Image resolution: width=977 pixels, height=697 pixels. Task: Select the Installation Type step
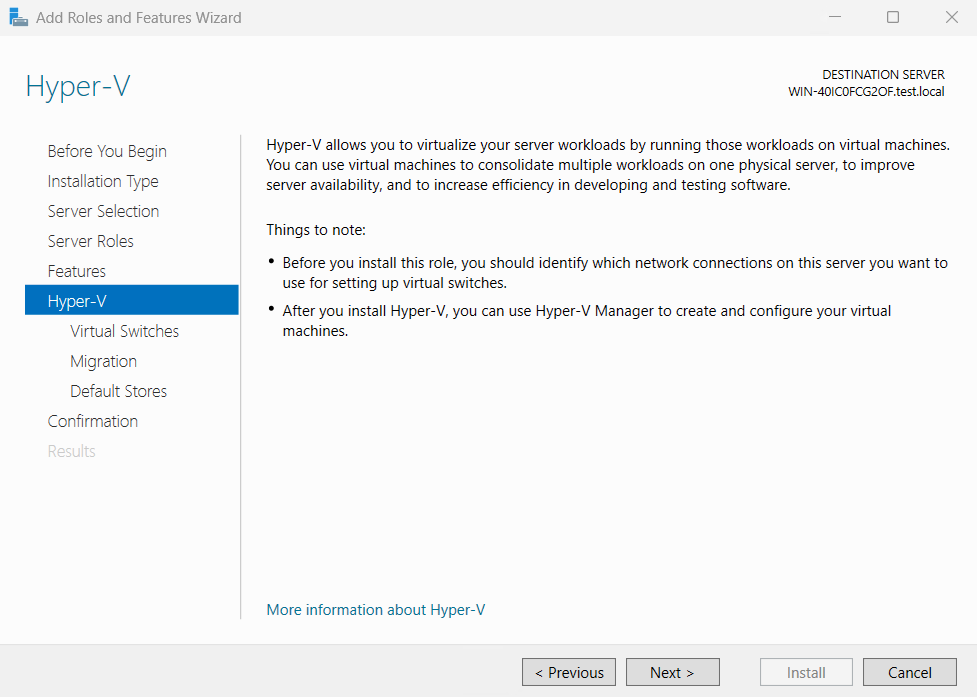pos(102,181)
